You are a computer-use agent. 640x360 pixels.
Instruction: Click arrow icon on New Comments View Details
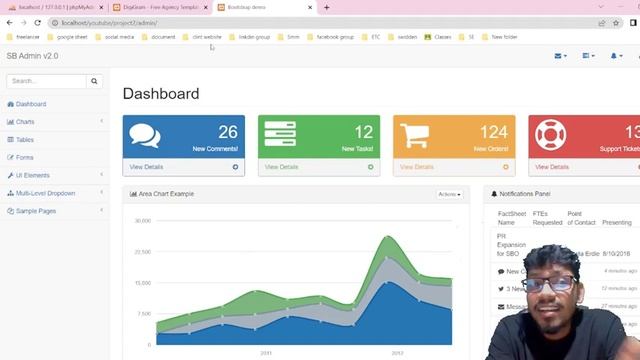coord(236,167)
